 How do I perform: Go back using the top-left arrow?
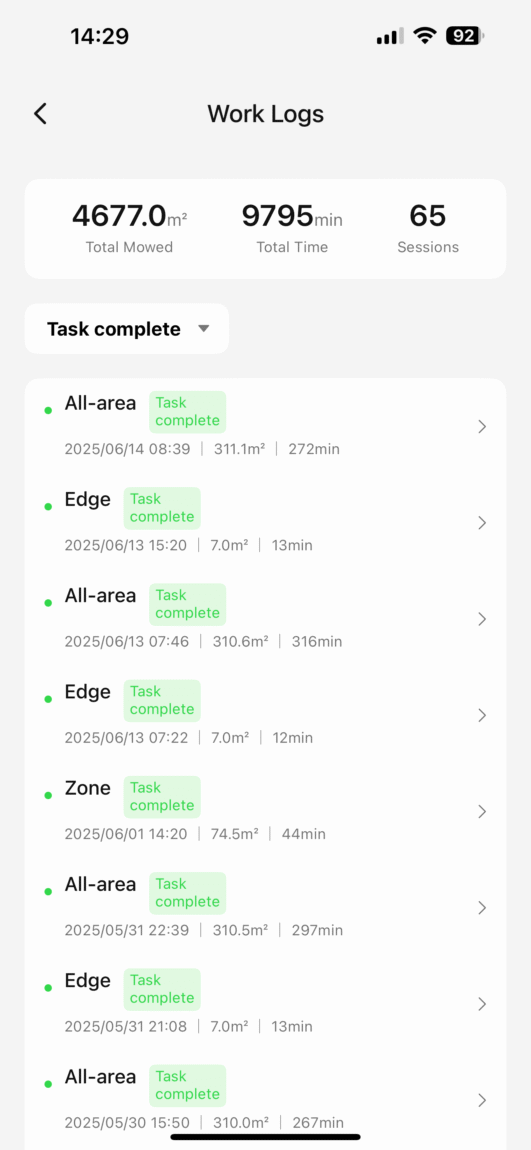tap(40, 114)
